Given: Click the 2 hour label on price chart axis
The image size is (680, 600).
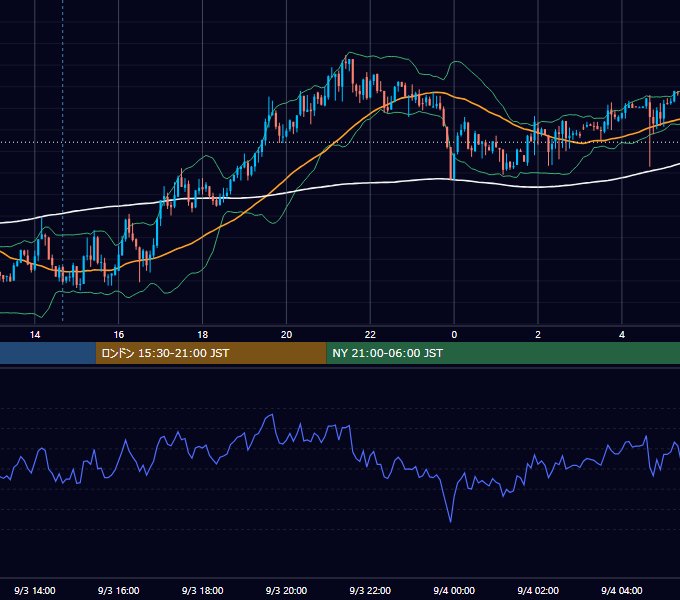Looking at the screenshot, I should coord(538,335).
